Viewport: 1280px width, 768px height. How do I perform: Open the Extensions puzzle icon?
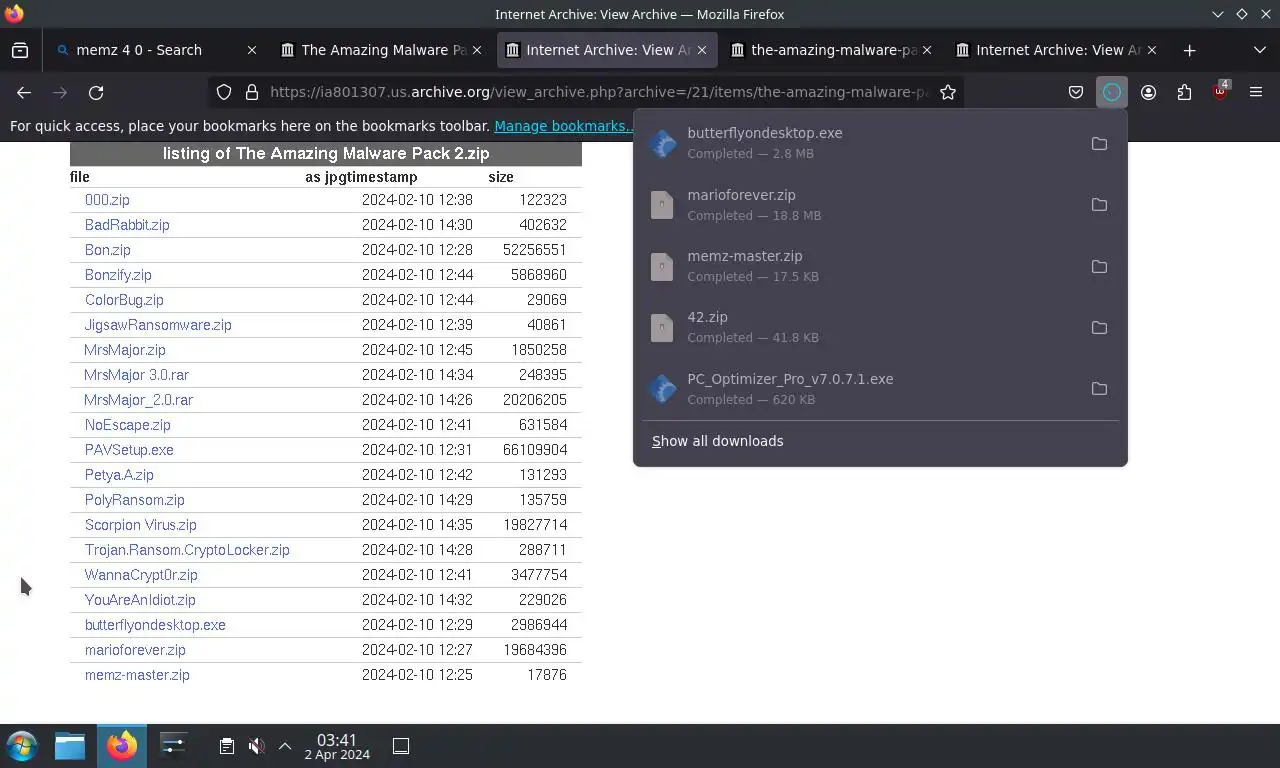click(1184, 92)
